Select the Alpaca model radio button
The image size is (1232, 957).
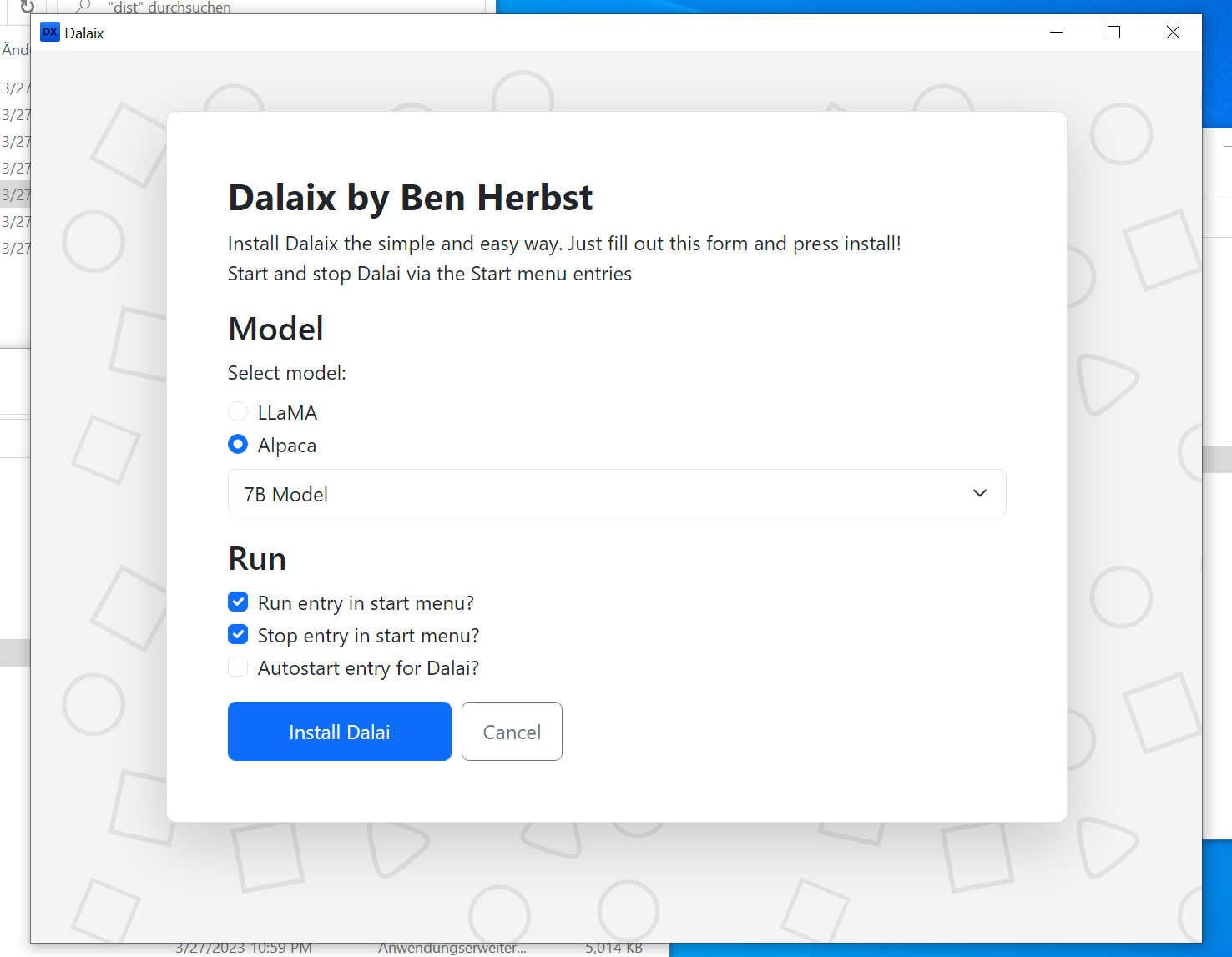coord(238,444)
